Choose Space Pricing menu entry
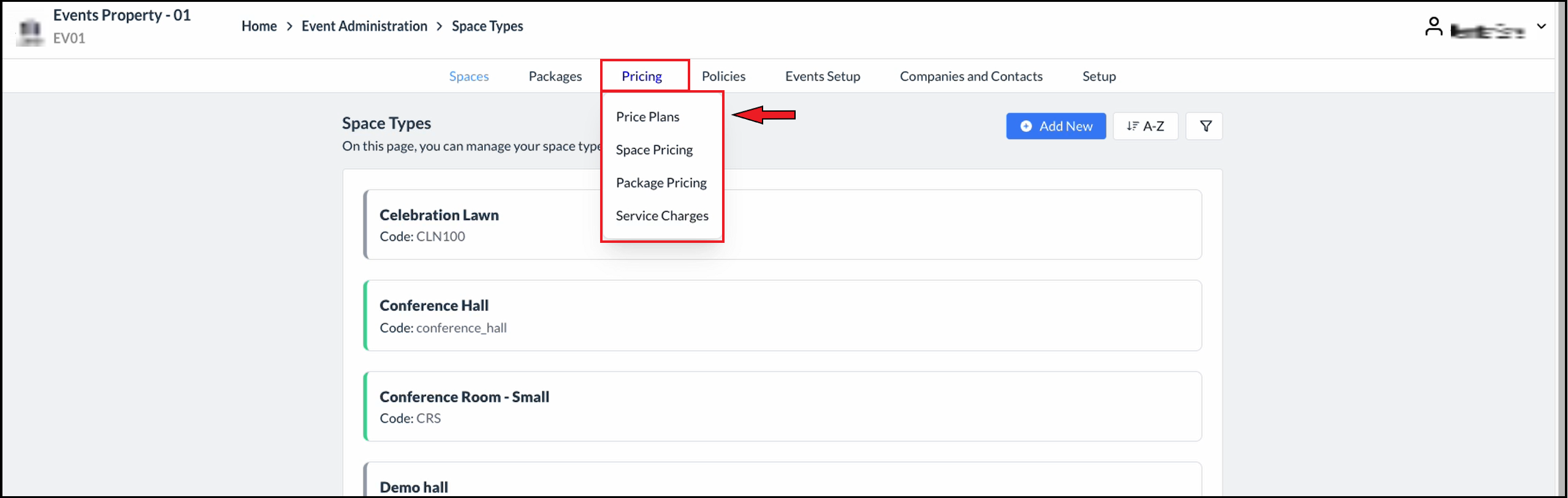This screenshot has width=1568, height=498. (654, 150)
